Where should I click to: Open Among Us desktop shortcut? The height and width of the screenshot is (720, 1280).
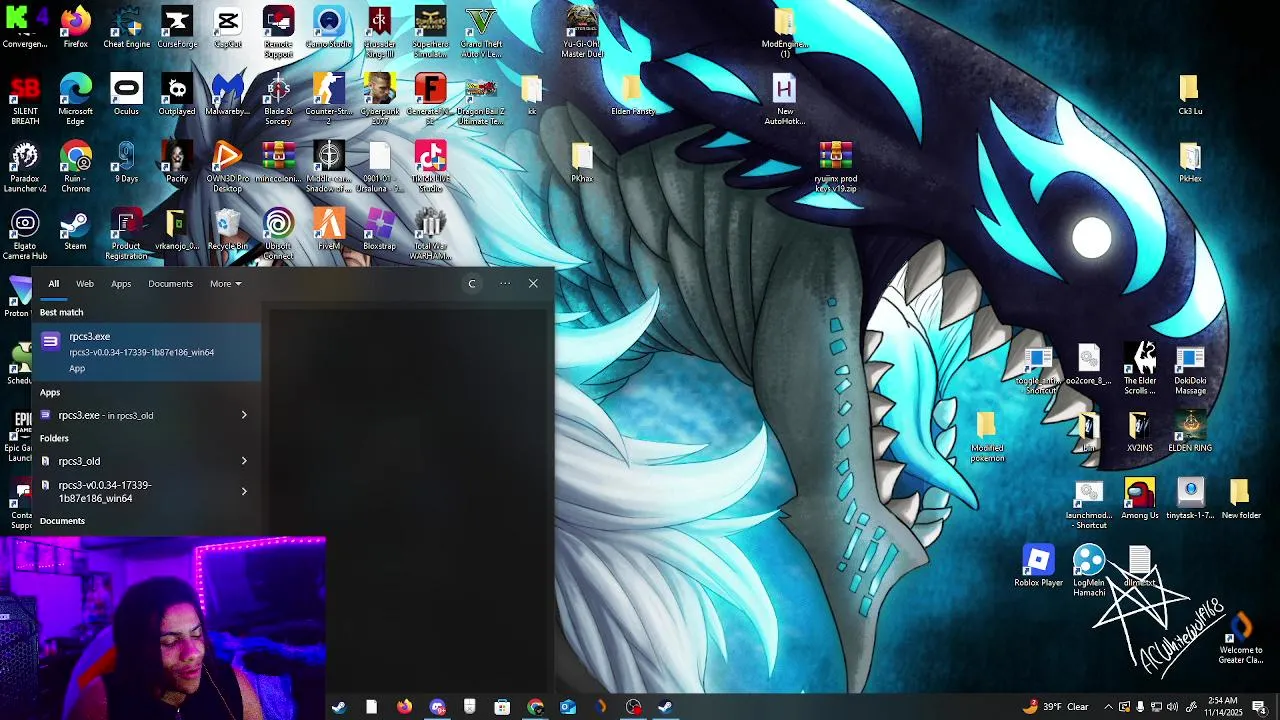[1140, 498]
